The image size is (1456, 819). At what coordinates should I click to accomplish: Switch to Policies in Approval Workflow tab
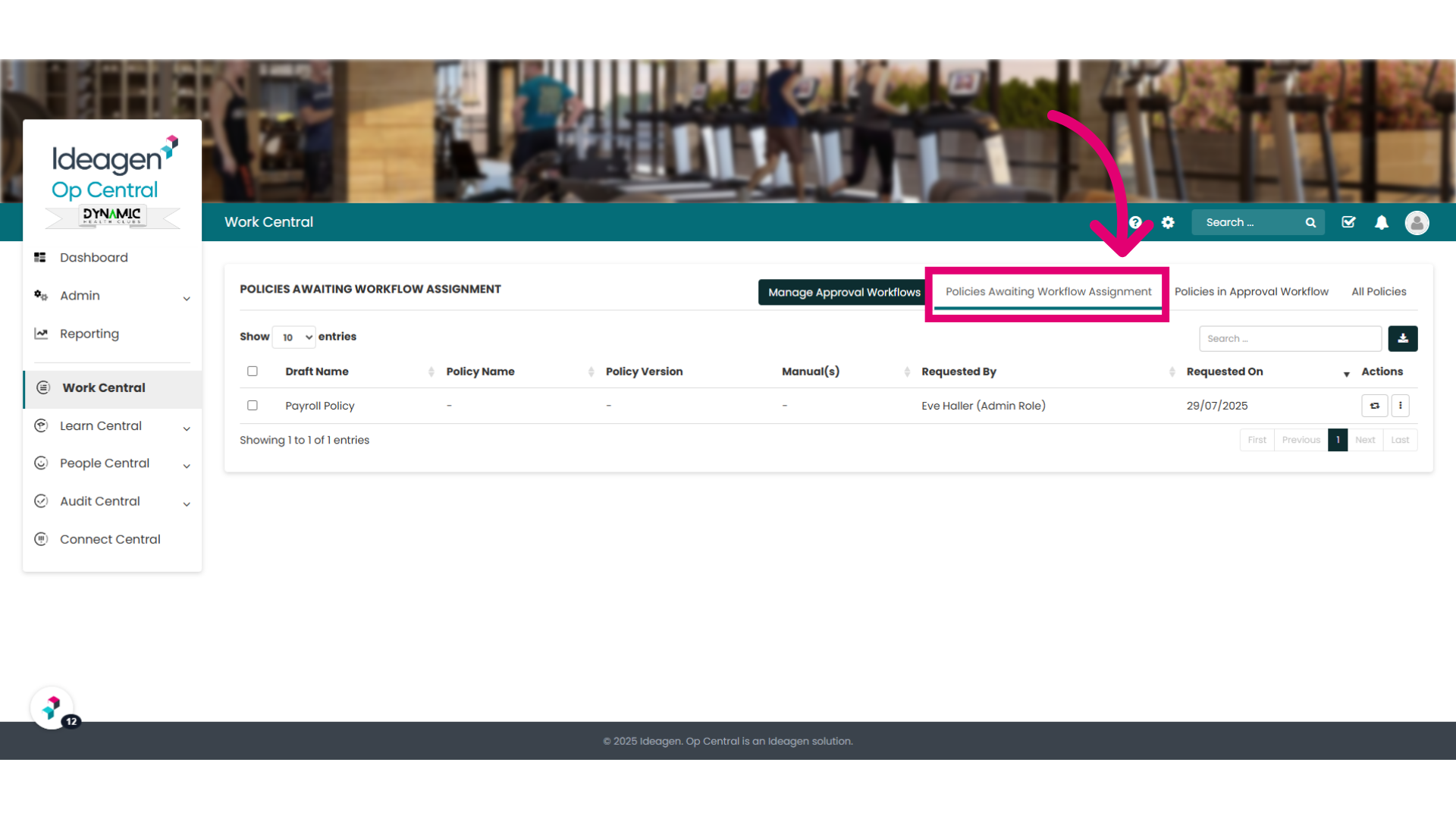coord(1251,292)
